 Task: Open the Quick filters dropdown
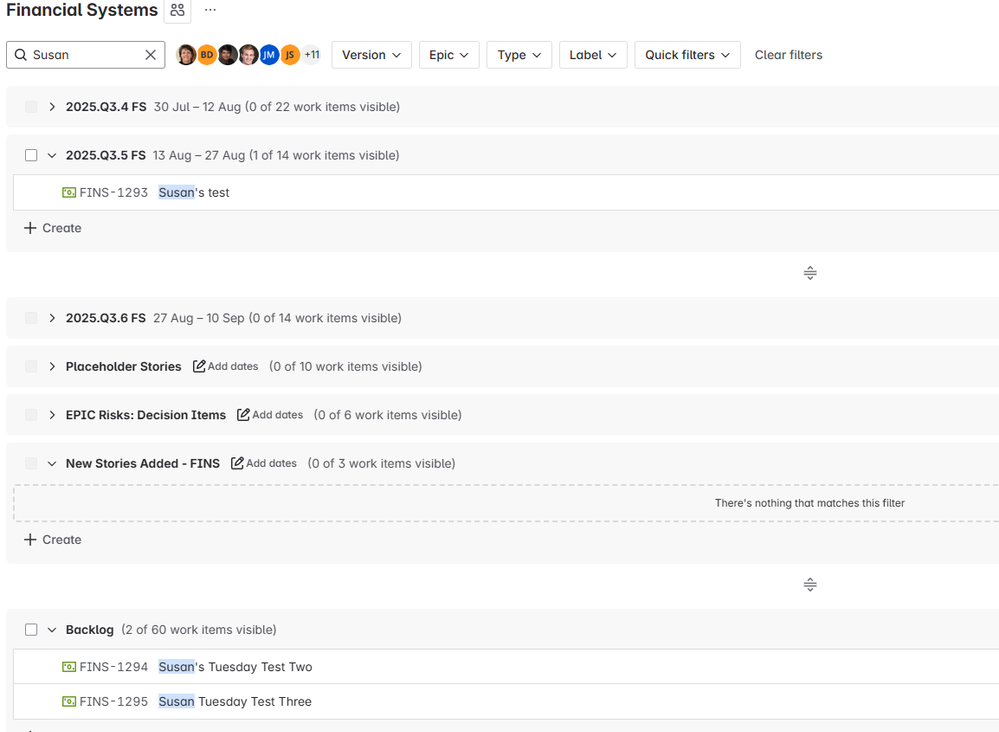pyautogui.click(x=687, y=55)
